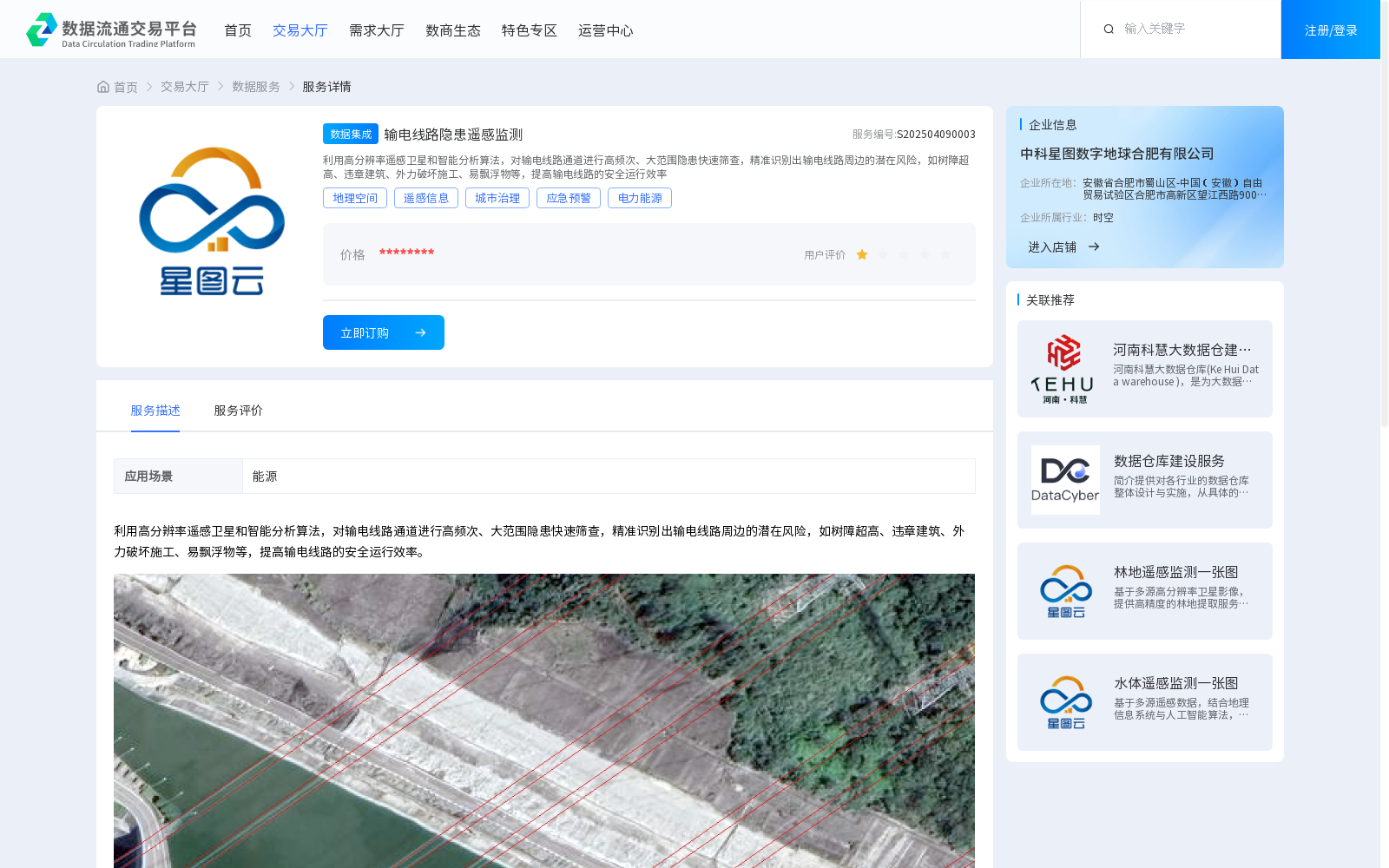
Task: Open 首页 in the top navigation
Action: [238, 30]
